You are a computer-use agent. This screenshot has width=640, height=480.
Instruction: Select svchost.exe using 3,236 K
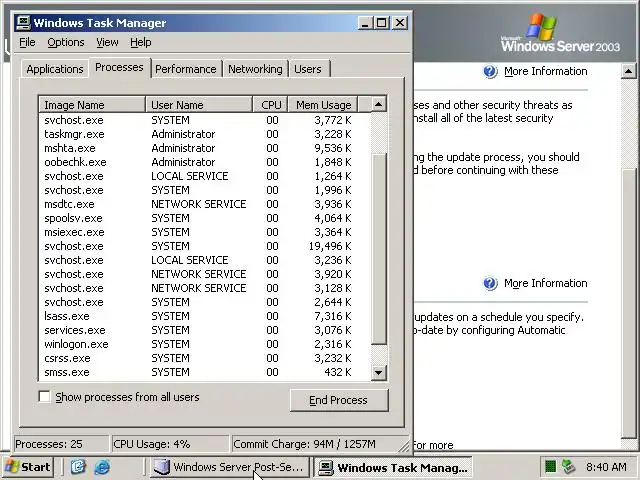[x=205, y=260]
